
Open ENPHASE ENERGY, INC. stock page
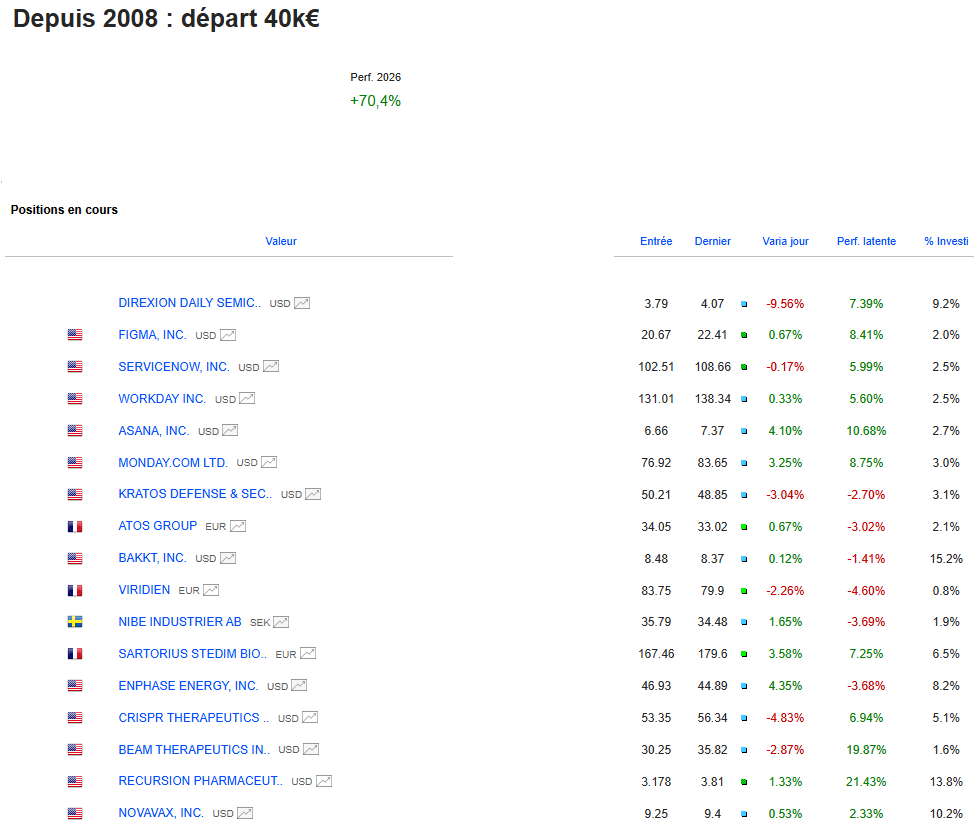pos(188,685)
